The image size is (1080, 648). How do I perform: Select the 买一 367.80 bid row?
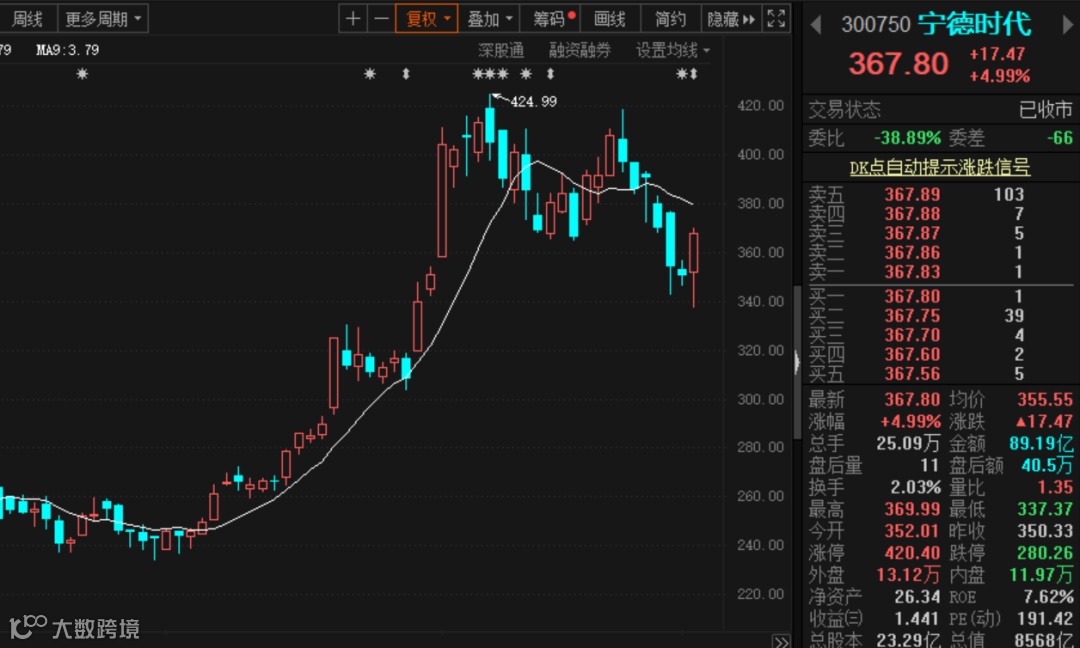(x=940, y=297)
